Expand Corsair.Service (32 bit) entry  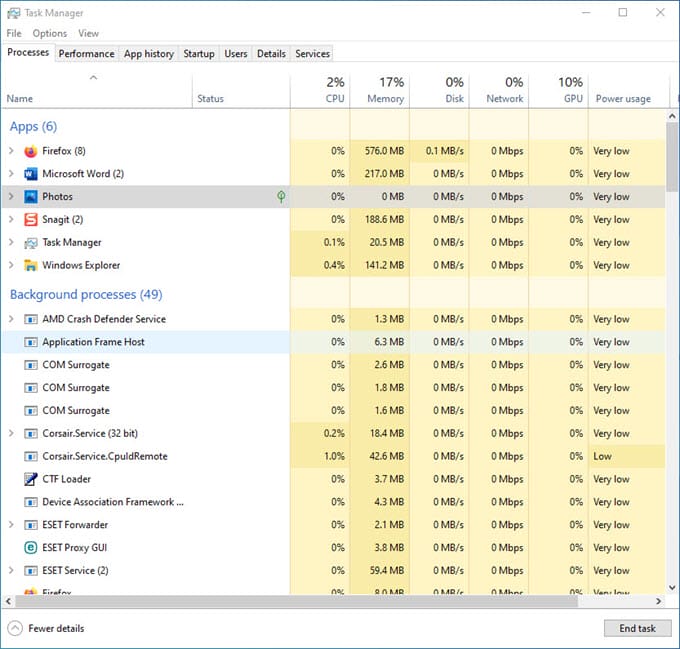(11, 434)
